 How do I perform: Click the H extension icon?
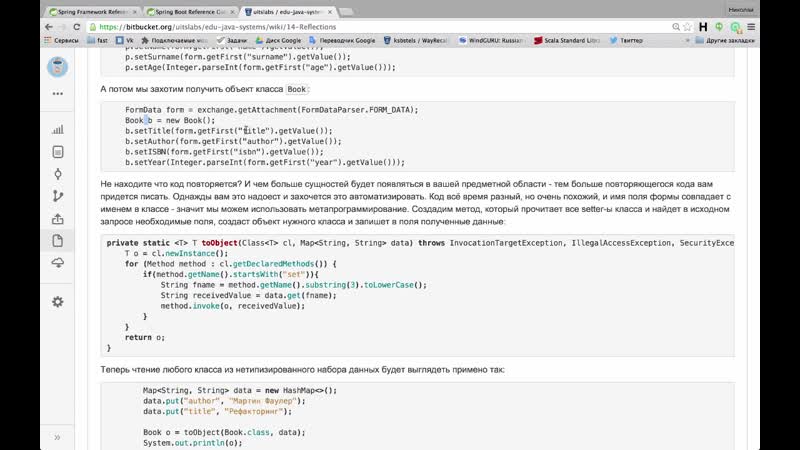click(703, 27)
